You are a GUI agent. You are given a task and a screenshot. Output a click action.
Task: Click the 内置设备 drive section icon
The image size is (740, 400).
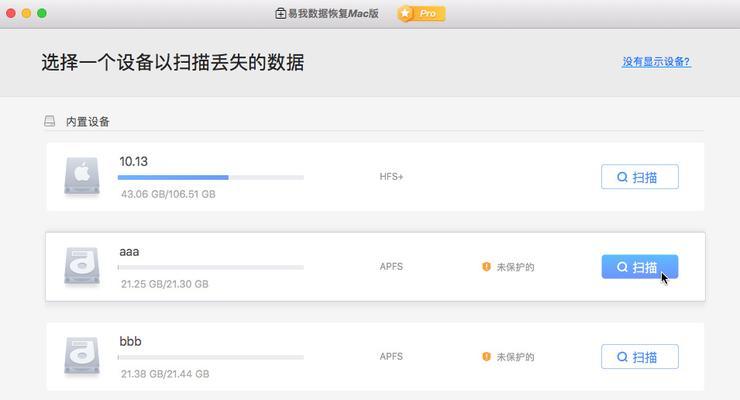[x=50, y=121]
